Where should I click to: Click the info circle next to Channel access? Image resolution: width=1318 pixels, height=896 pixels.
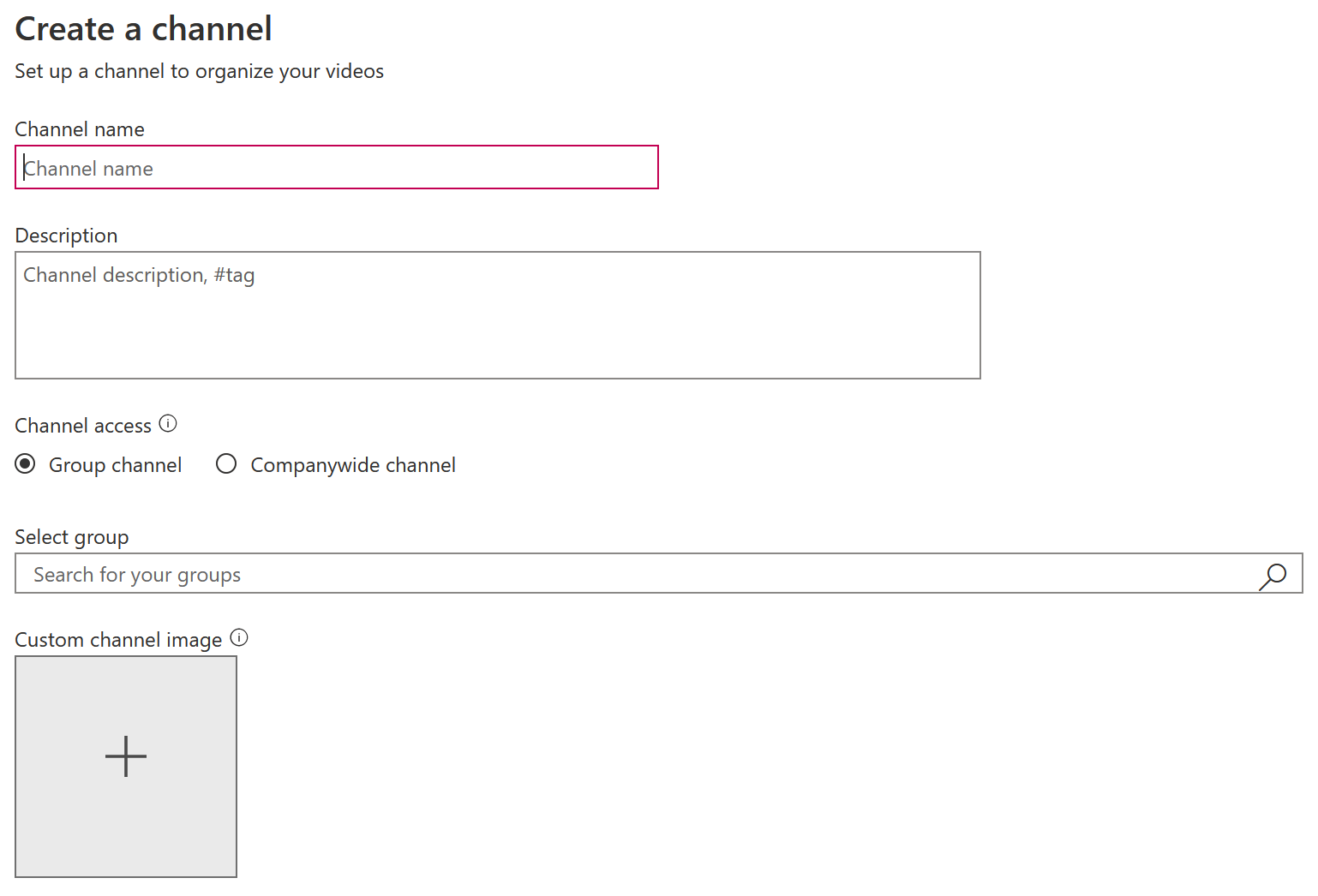coord(169,423)
